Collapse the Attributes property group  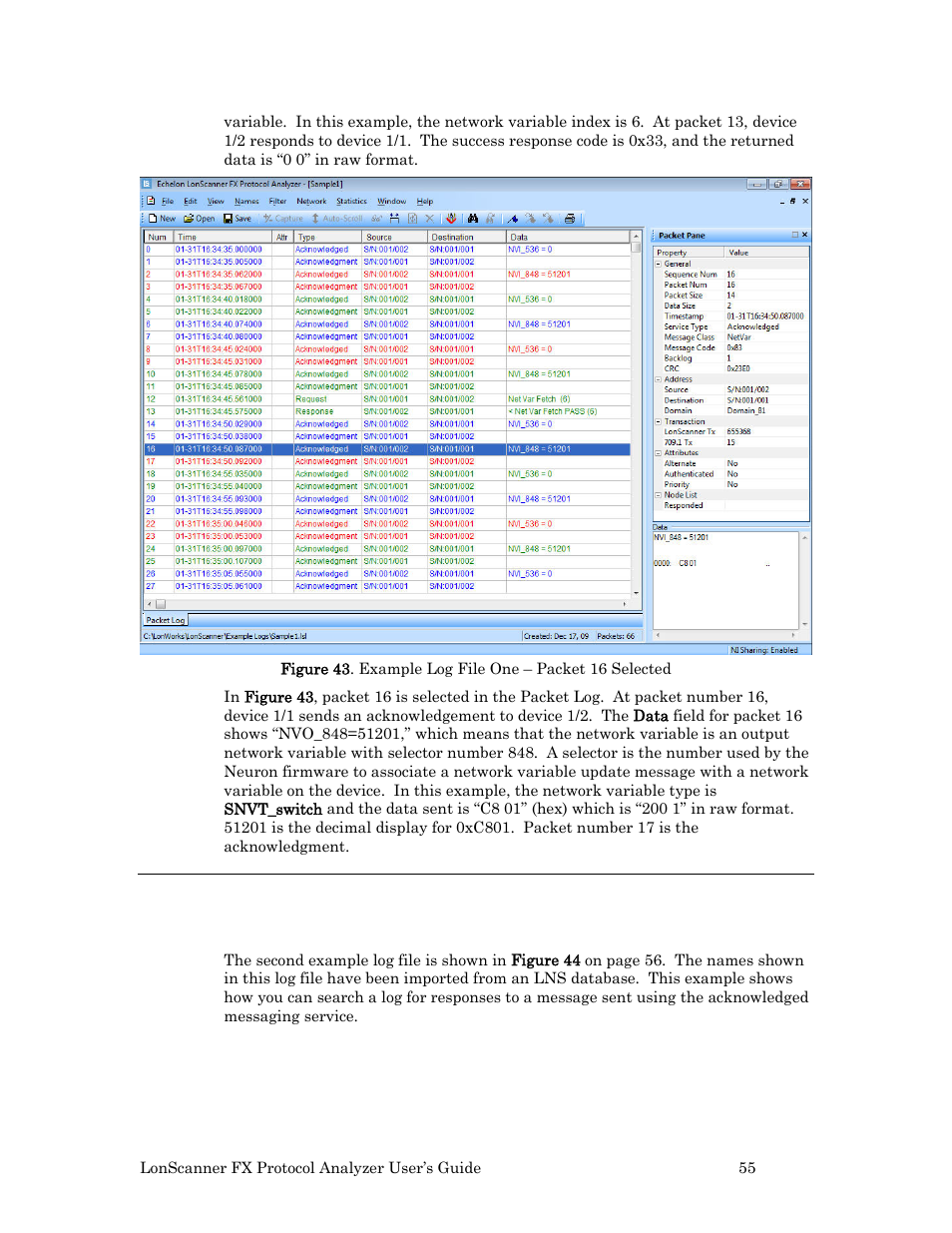[x=658, y=452]
